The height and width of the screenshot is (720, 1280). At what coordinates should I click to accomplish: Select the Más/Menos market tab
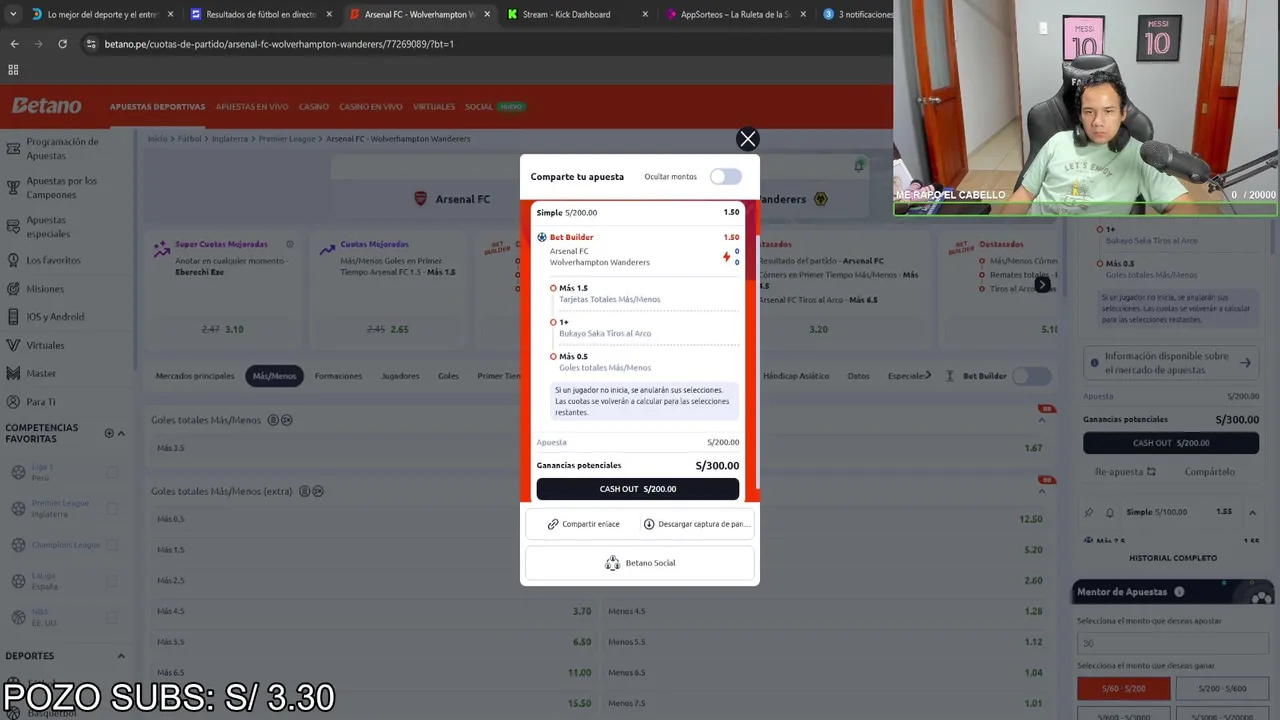[x=274, y=376]
